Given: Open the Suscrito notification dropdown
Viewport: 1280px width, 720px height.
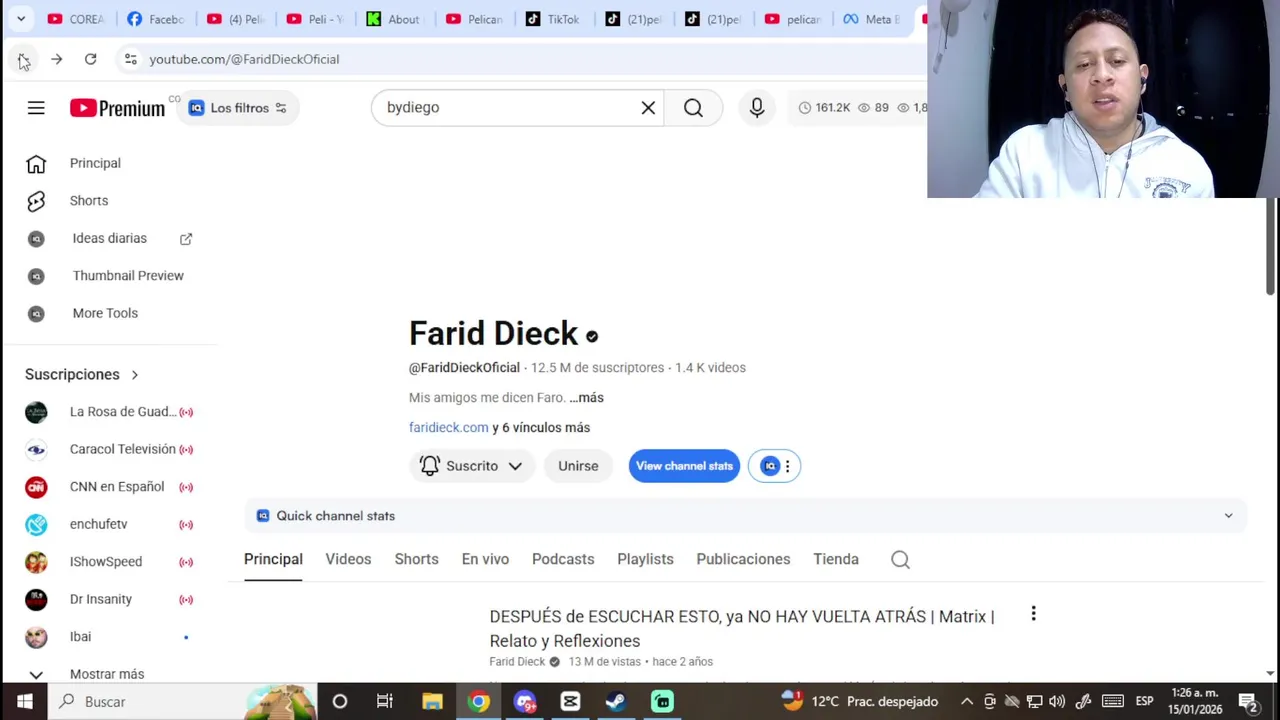Looking at the screenshot, I should point(471,466).
